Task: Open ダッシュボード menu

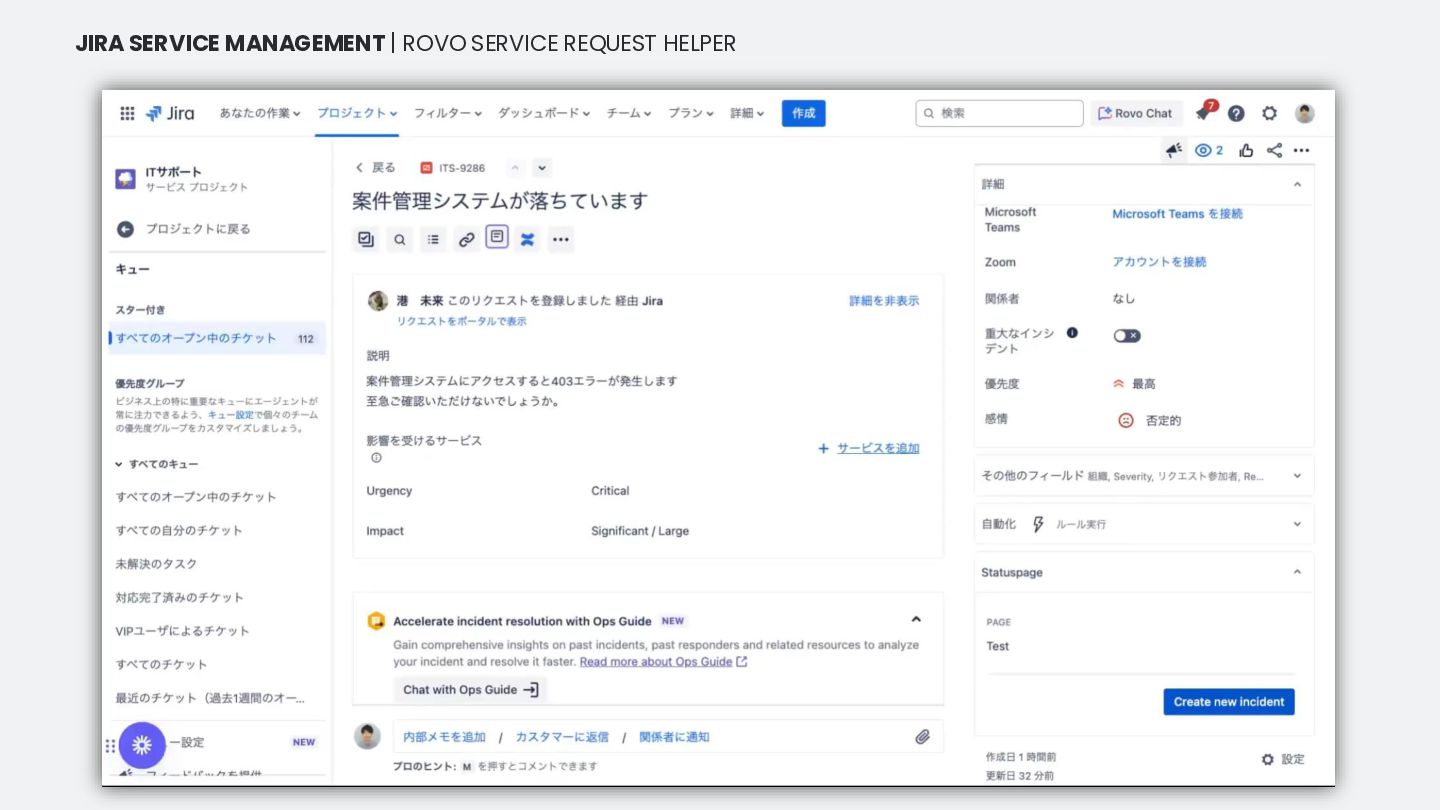Action: pyautogui.click(x=544, y=113)
